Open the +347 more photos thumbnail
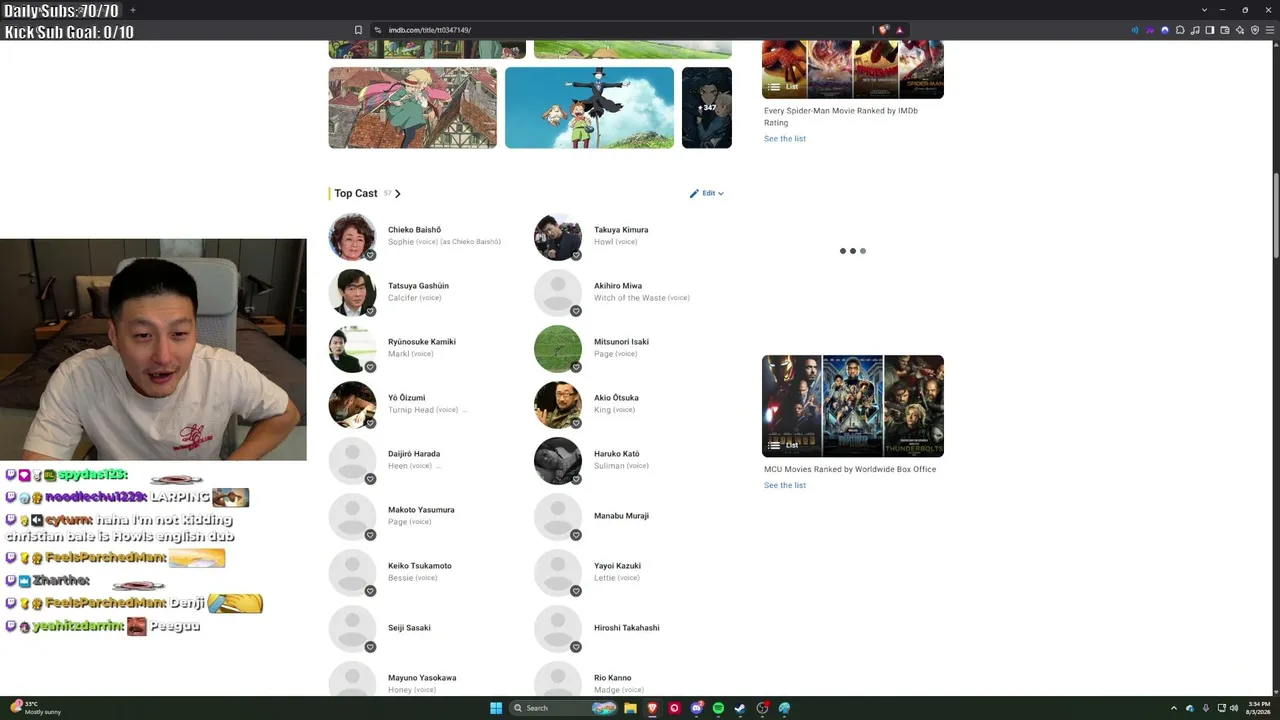The height and width of the screenshot is (720, 1280). pos(707,108)
